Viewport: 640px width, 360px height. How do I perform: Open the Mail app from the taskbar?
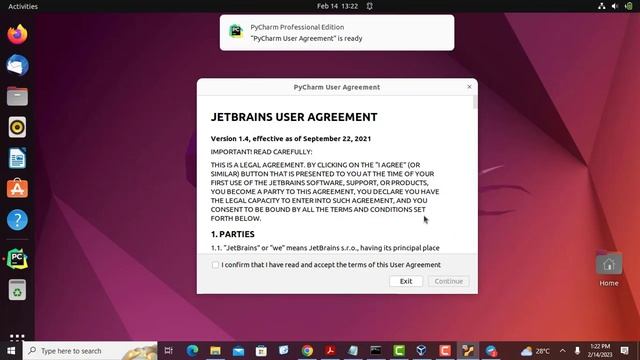pyautogui.click(x=238, y=351)
